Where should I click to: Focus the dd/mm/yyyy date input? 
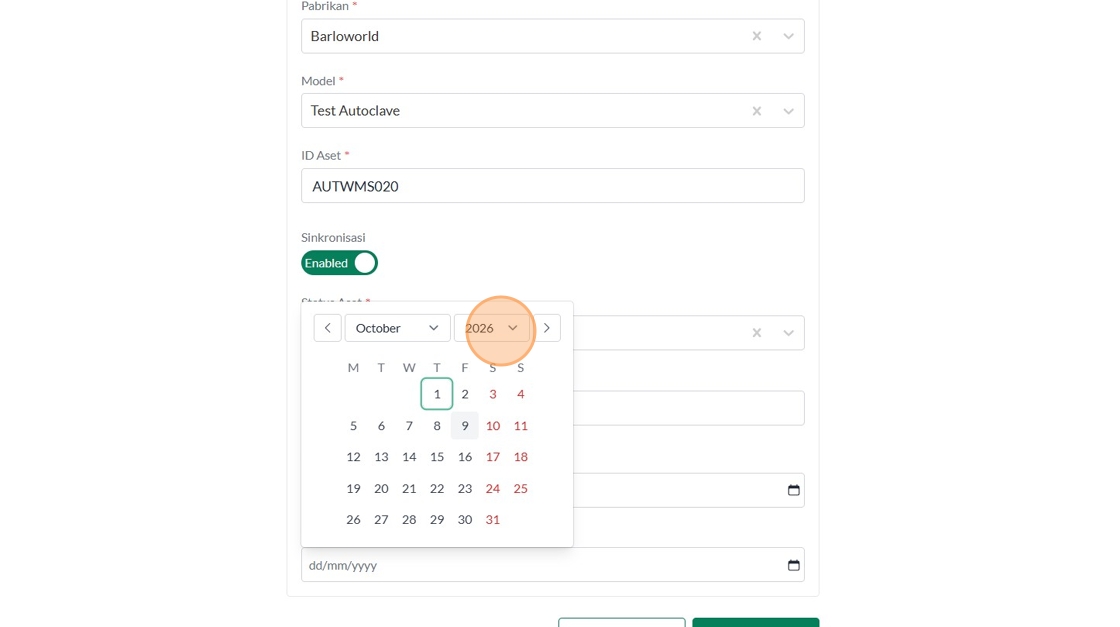(540, 565)
